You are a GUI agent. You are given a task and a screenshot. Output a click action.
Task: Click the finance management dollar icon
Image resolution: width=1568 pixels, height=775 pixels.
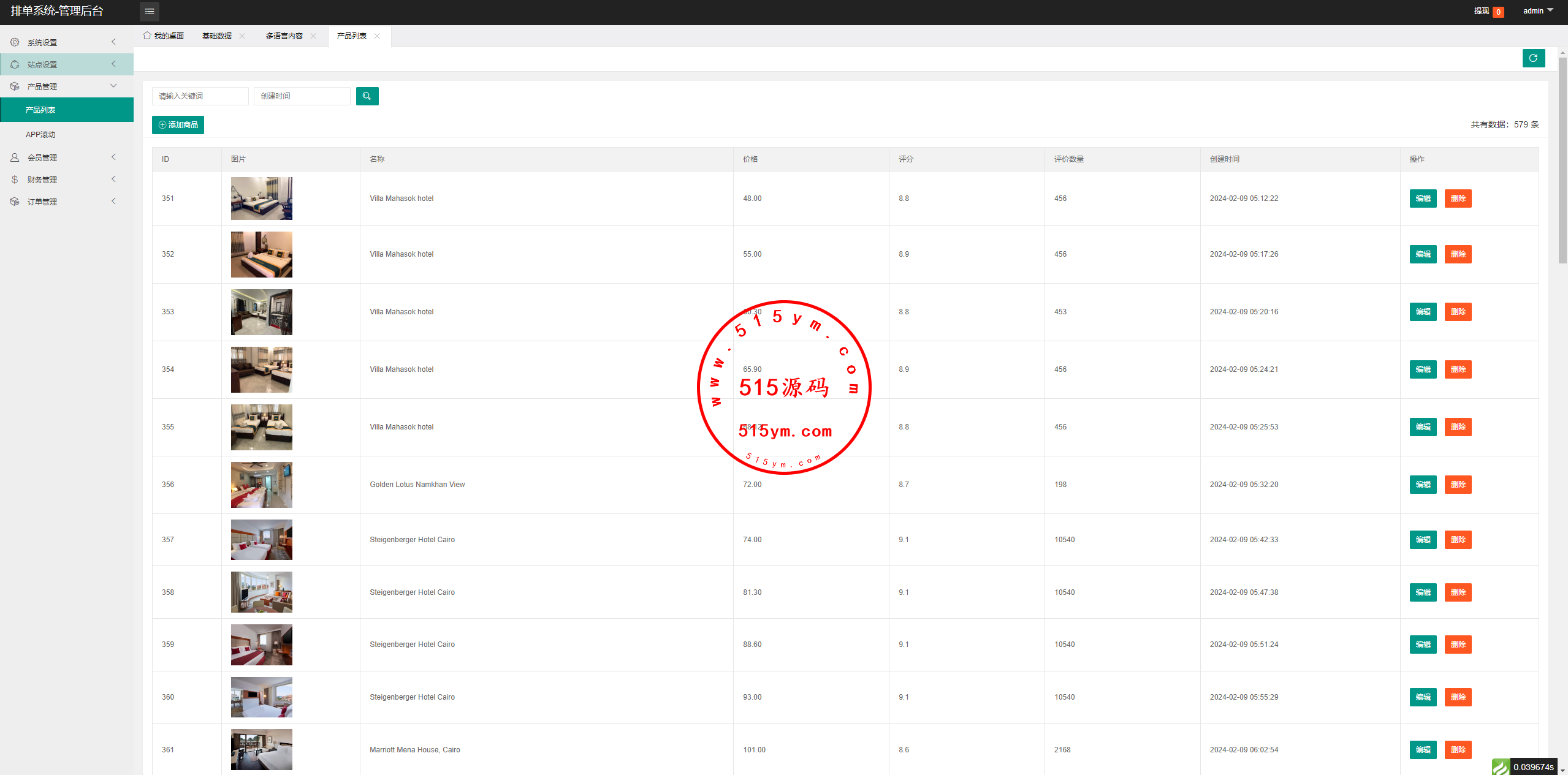pyautogui.click(x=15, y=180)
